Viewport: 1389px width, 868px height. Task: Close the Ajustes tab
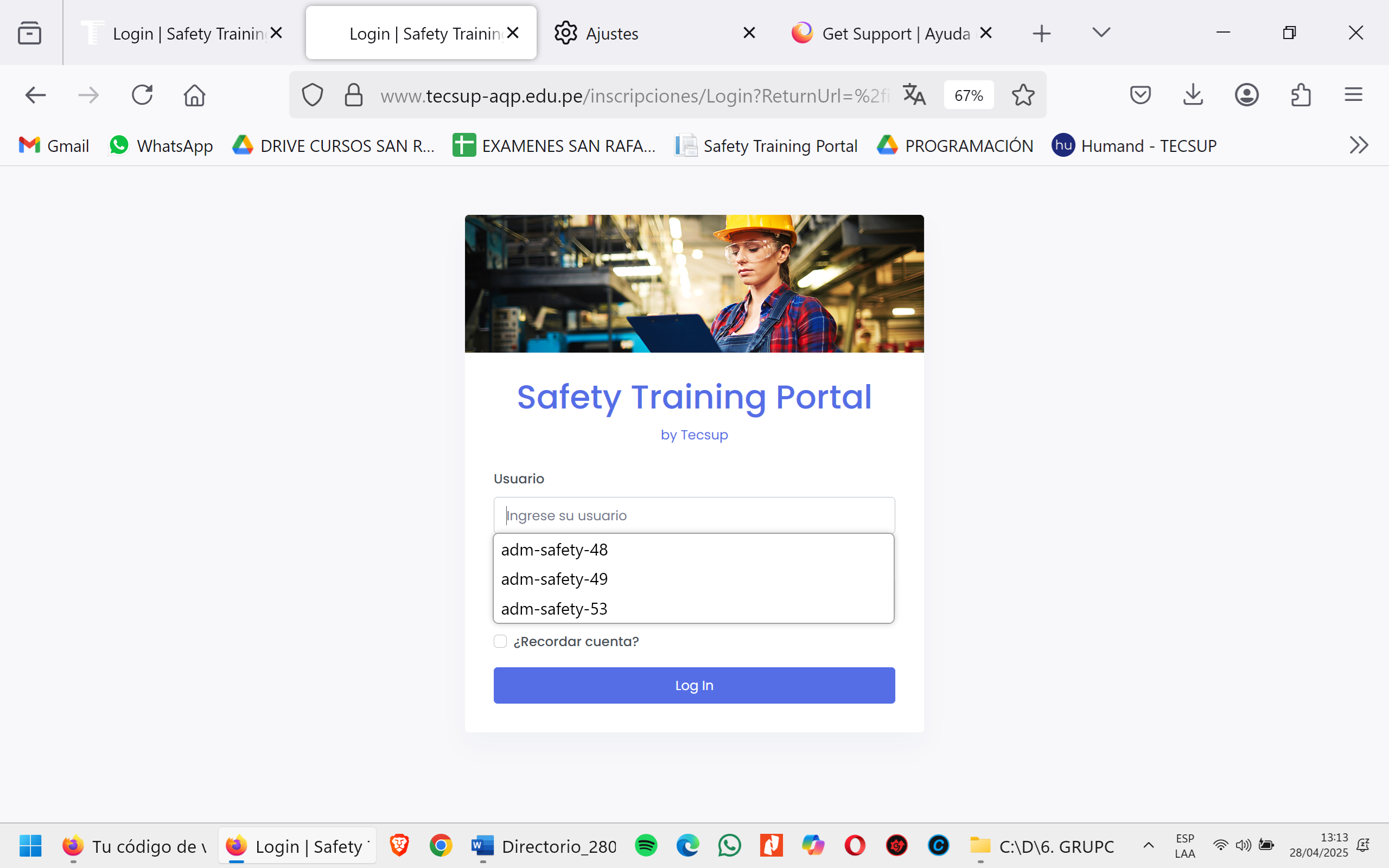coord(749,33)
